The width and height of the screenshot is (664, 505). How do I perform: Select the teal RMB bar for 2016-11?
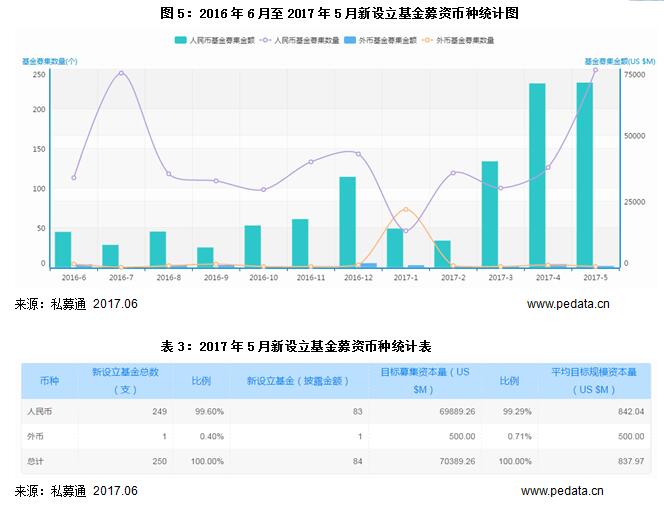300,243
